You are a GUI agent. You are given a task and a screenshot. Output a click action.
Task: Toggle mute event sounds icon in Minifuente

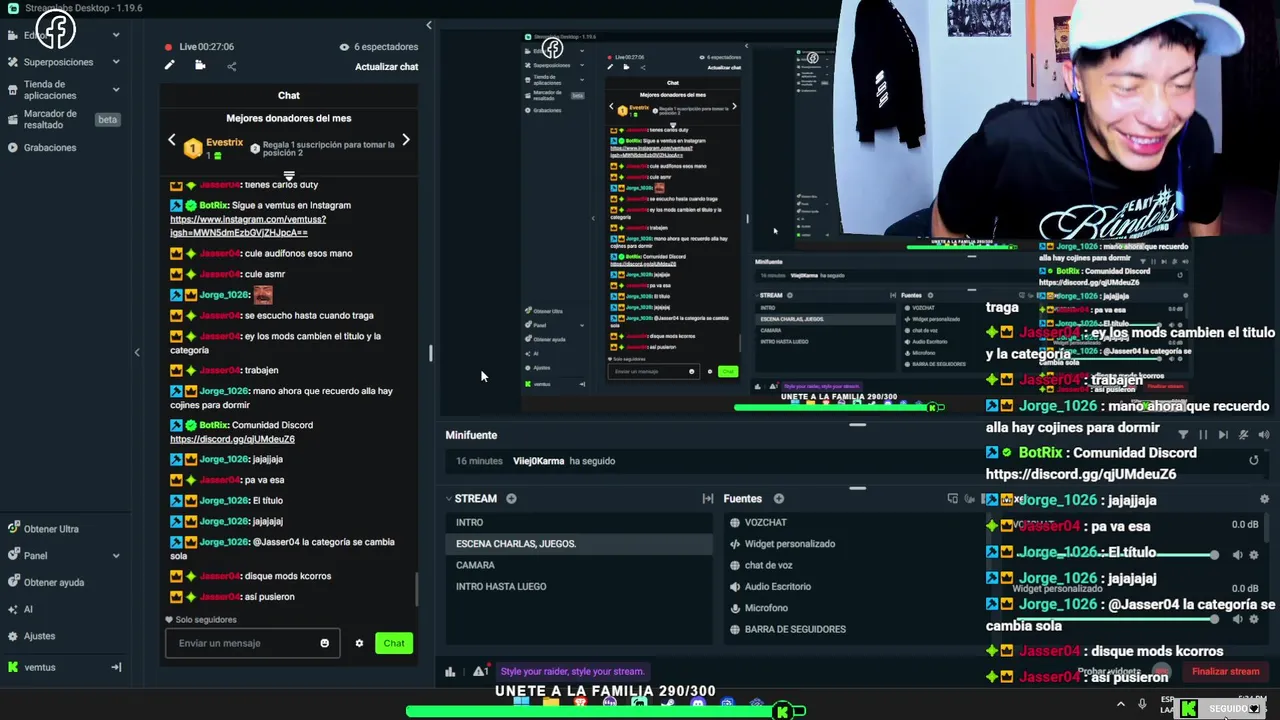[1243, 435]
